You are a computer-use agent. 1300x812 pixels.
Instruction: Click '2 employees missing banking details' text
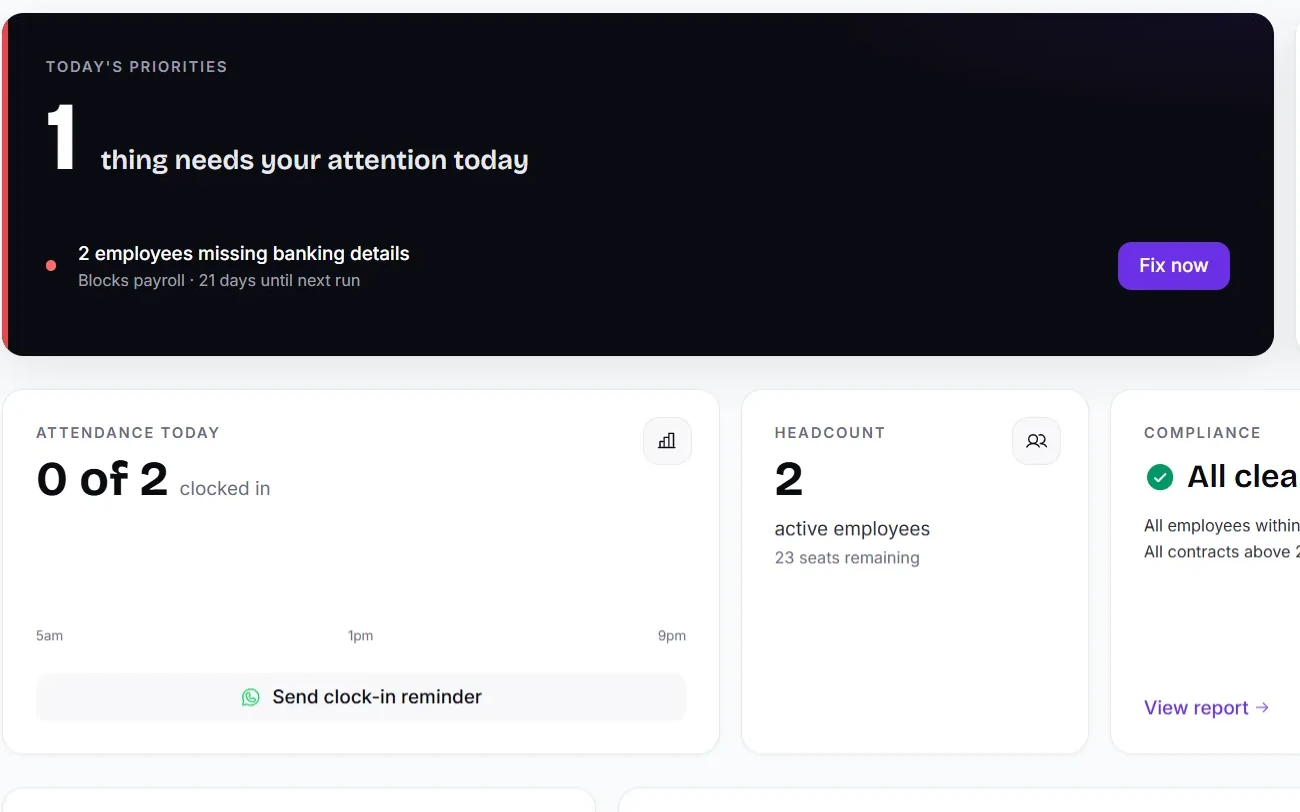[244, 254]
